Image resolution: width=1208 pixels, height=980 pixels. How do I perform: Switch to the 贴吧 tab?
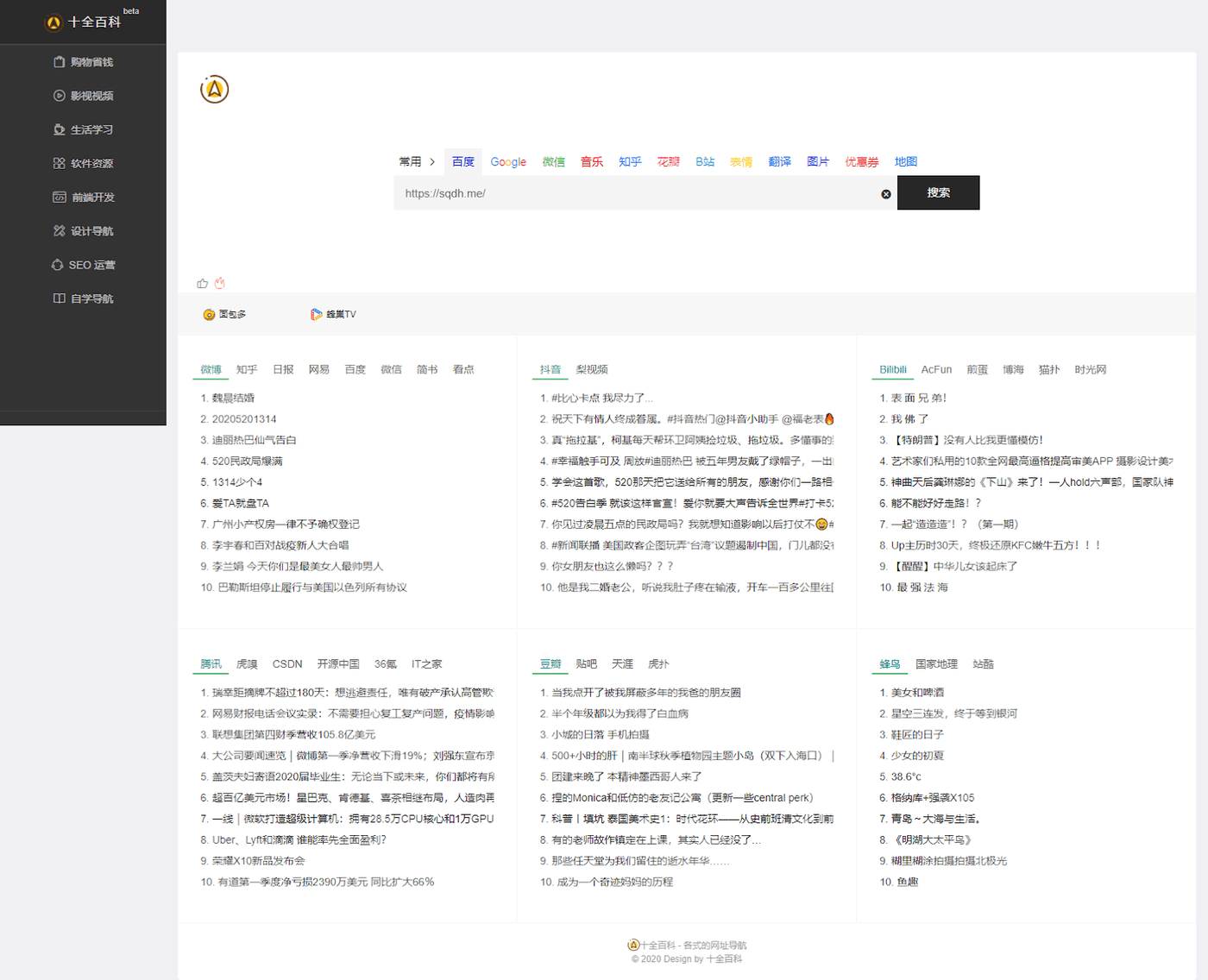pyautogui.click(x=587, y=664)
